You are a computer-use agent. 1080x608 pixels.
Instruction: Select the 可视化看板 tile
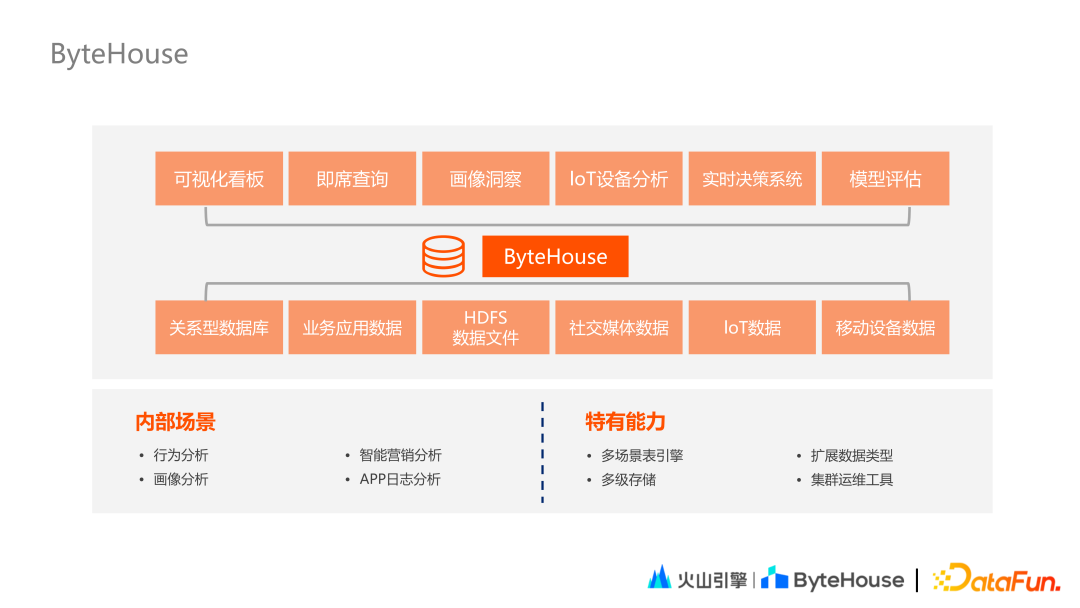pos(219,178)
